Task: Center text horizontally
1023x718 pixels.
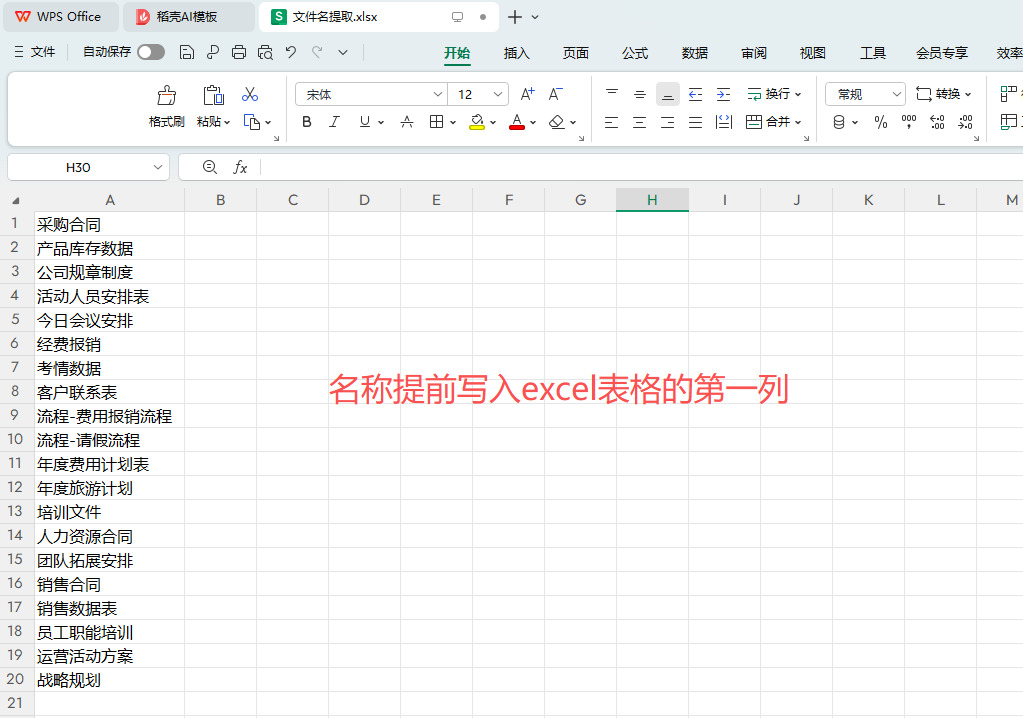Action: coord(639,122)
